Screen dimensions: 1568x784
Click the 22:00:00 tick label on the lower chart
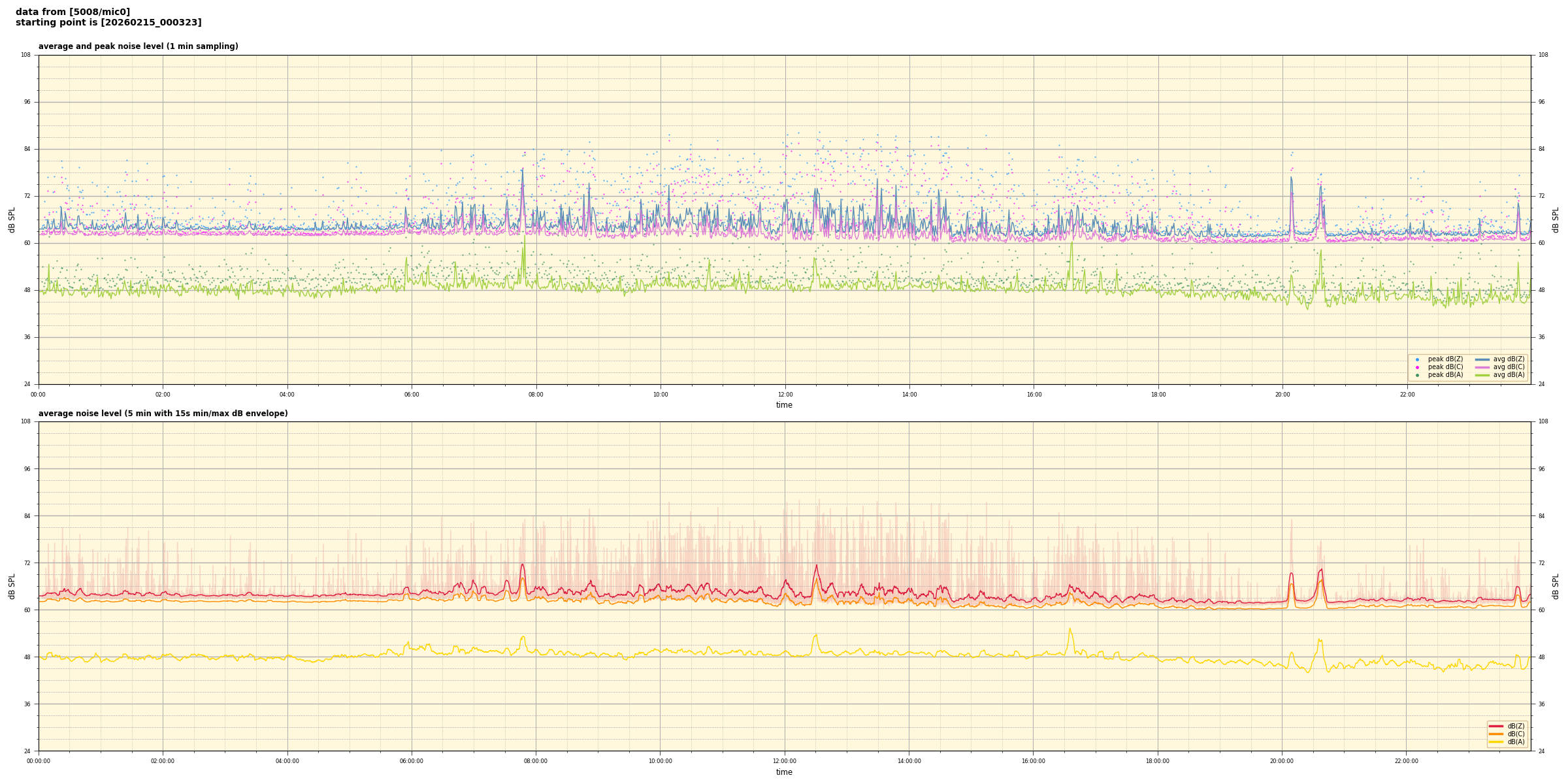1407,761
